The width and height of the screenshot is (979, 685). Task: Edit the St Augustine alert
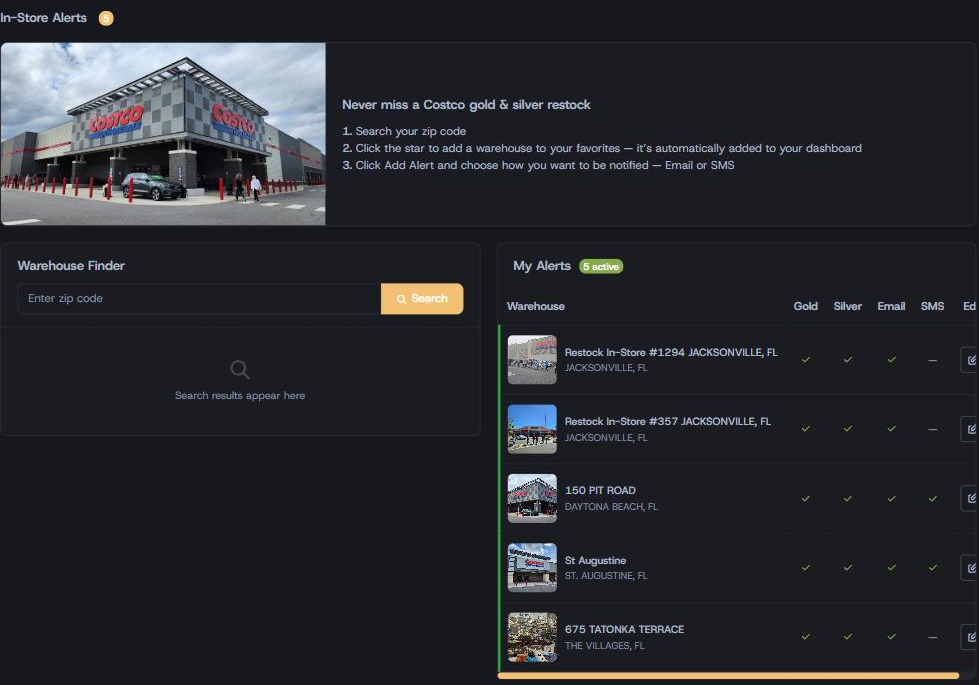tap(970, 568)
